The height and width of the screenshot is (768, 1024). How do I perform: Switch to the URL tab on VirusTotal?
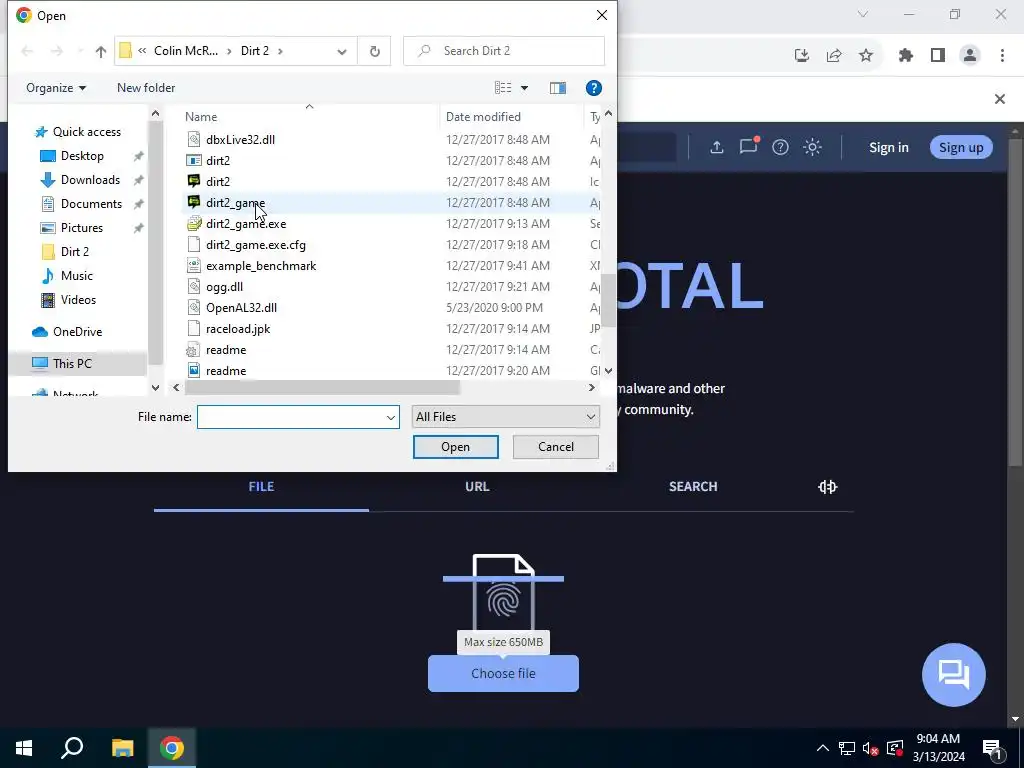click(x=477, y=487)
